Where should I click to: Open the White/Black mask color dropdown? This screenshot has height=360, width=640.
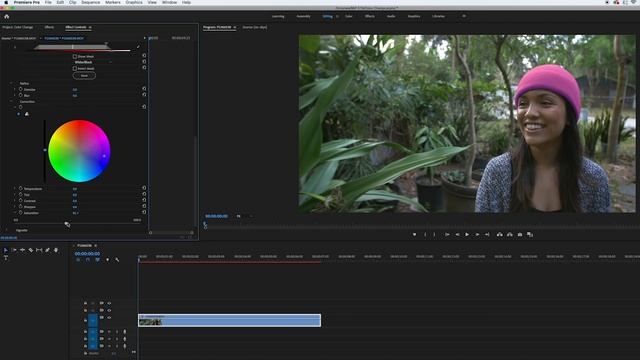pos(93,62)
